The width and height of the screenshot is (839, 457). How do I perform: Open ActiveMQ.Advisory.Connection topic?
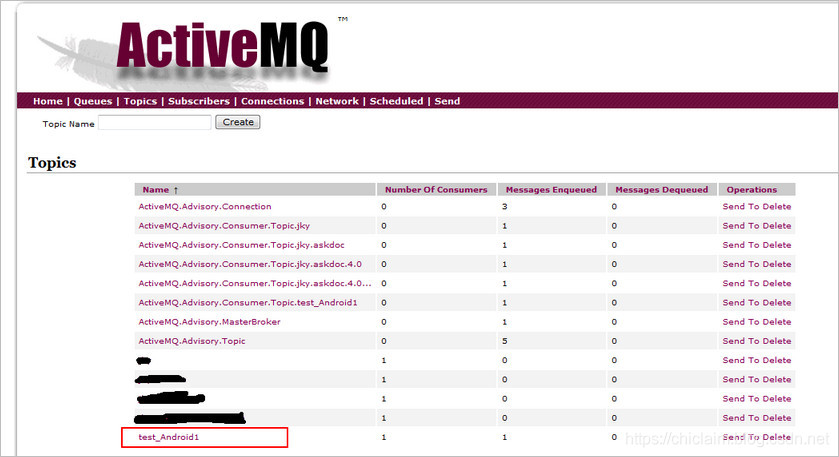pos(205,207)
